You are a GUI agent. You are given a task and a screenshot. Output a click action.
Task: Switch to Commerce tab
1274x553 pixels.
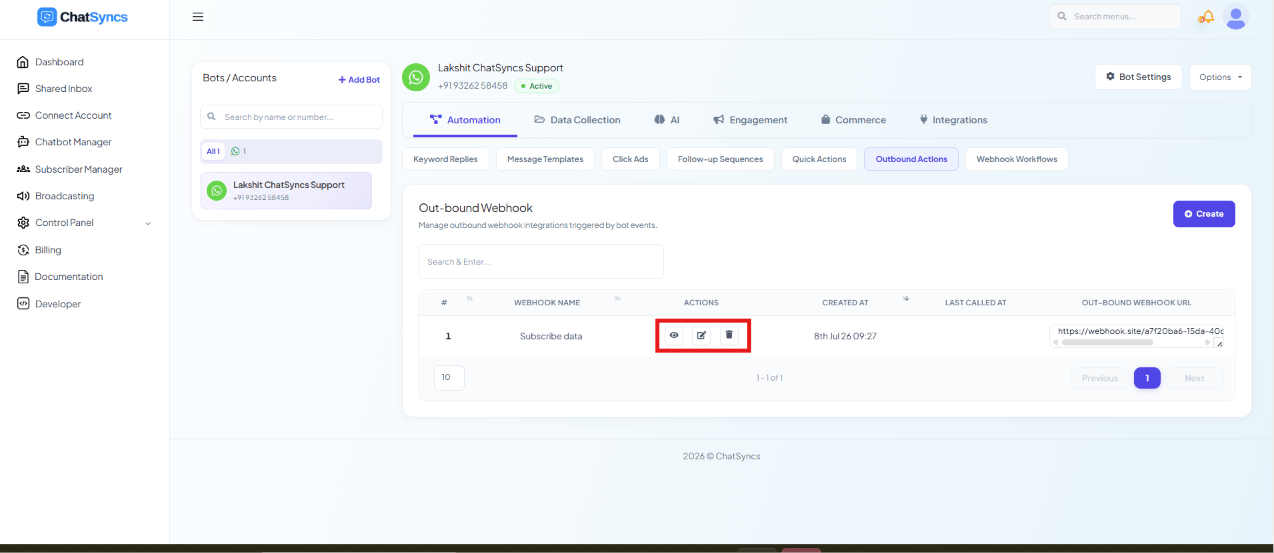tap(853, 120)
